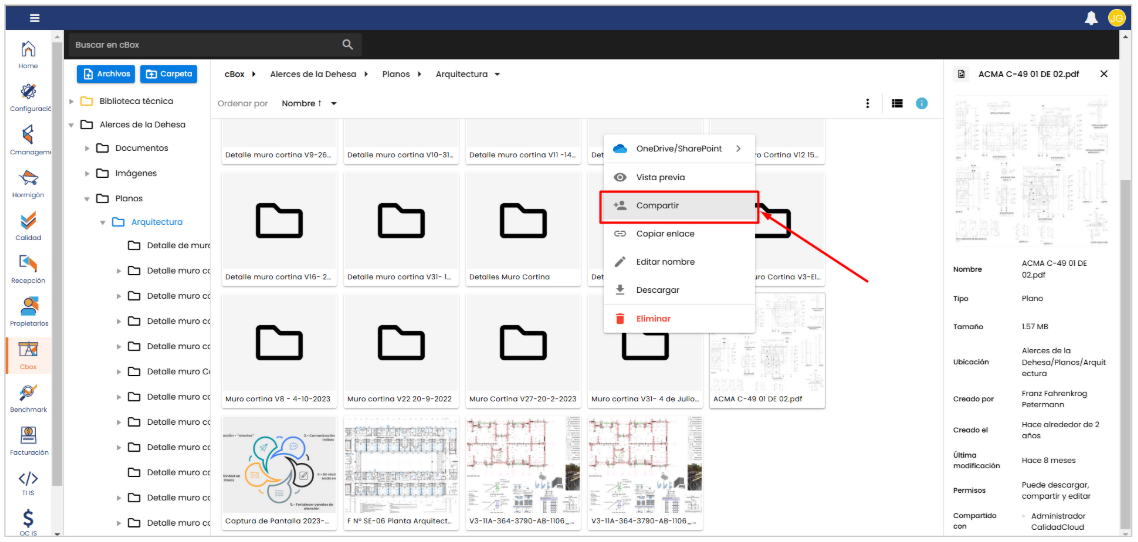Click the notification bell icon
This screenshot has height=542, width=1138.
tap(1091, 18)
